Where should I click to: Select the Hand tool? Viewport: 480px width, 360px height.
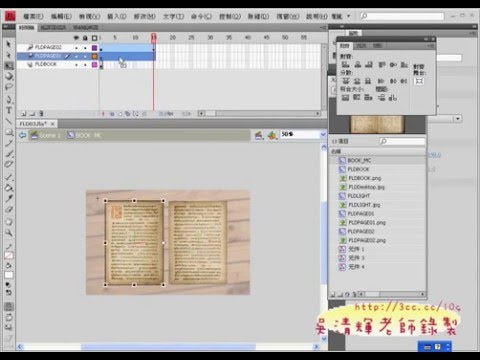tap(9, 222)
